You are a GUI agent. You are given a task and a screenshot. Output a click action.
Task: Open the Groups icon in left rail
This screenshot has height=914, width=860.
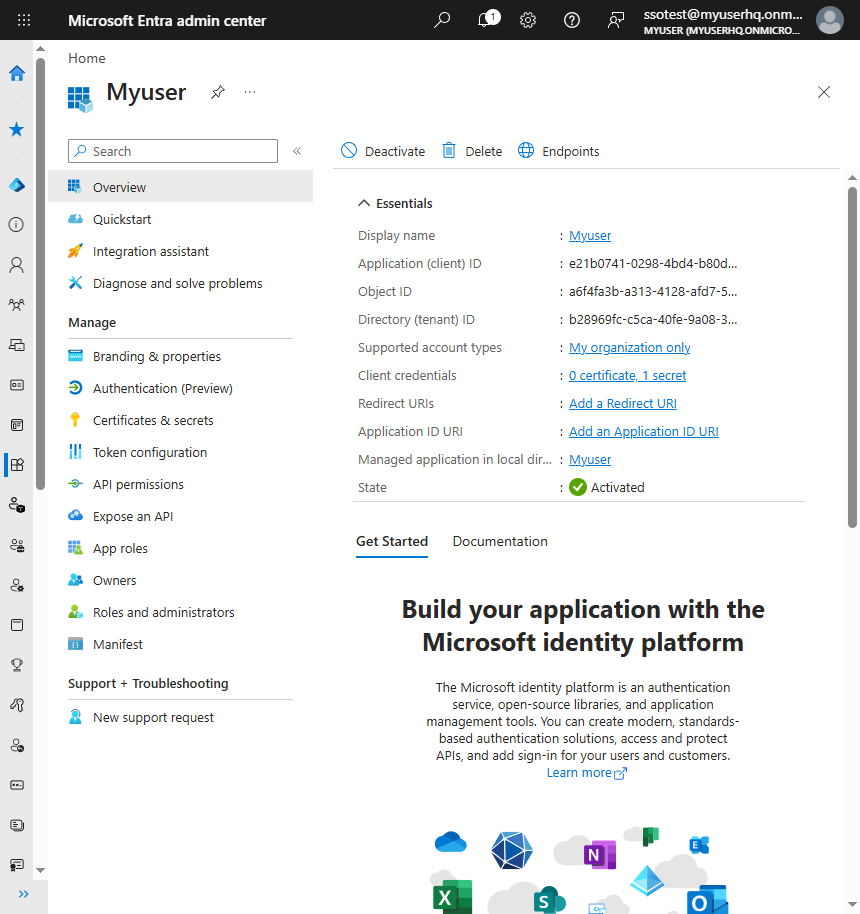point(17,305)
